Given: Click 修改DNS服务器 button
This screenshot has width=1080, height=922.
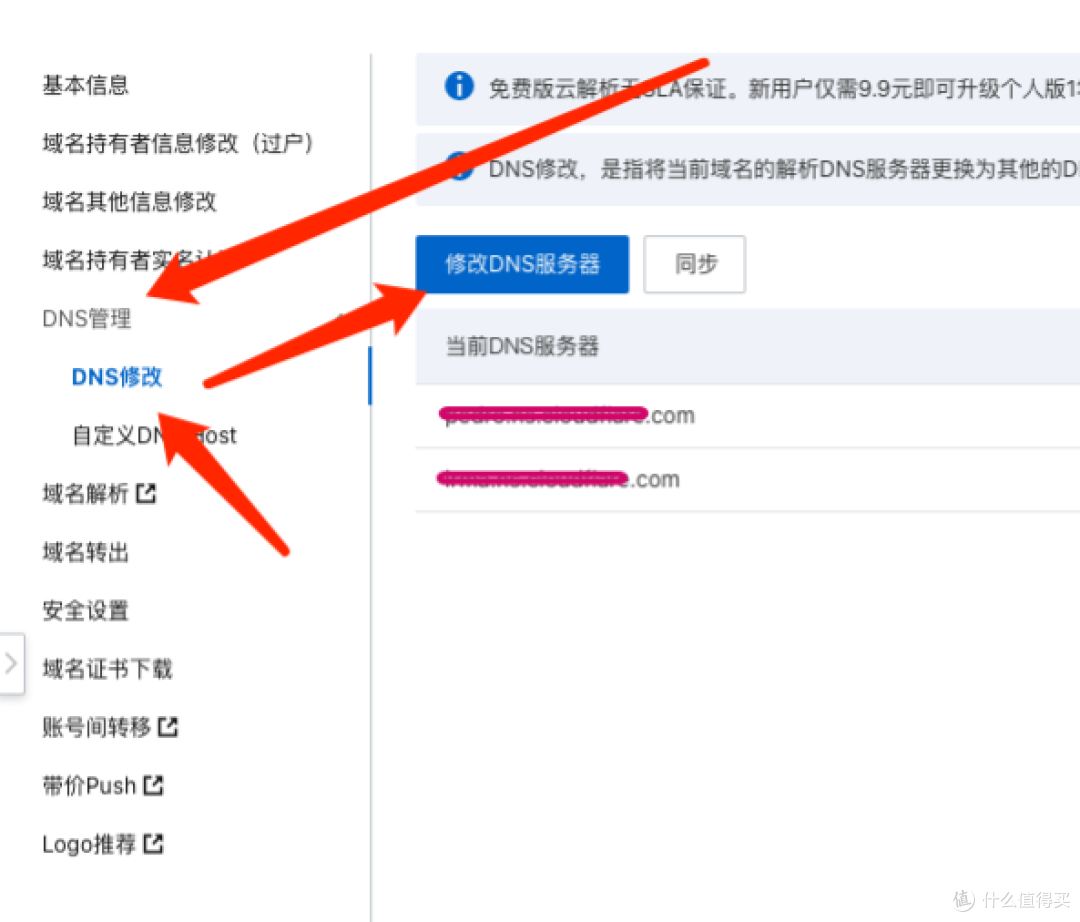Looking at the screenshot, I should (521, 264).
